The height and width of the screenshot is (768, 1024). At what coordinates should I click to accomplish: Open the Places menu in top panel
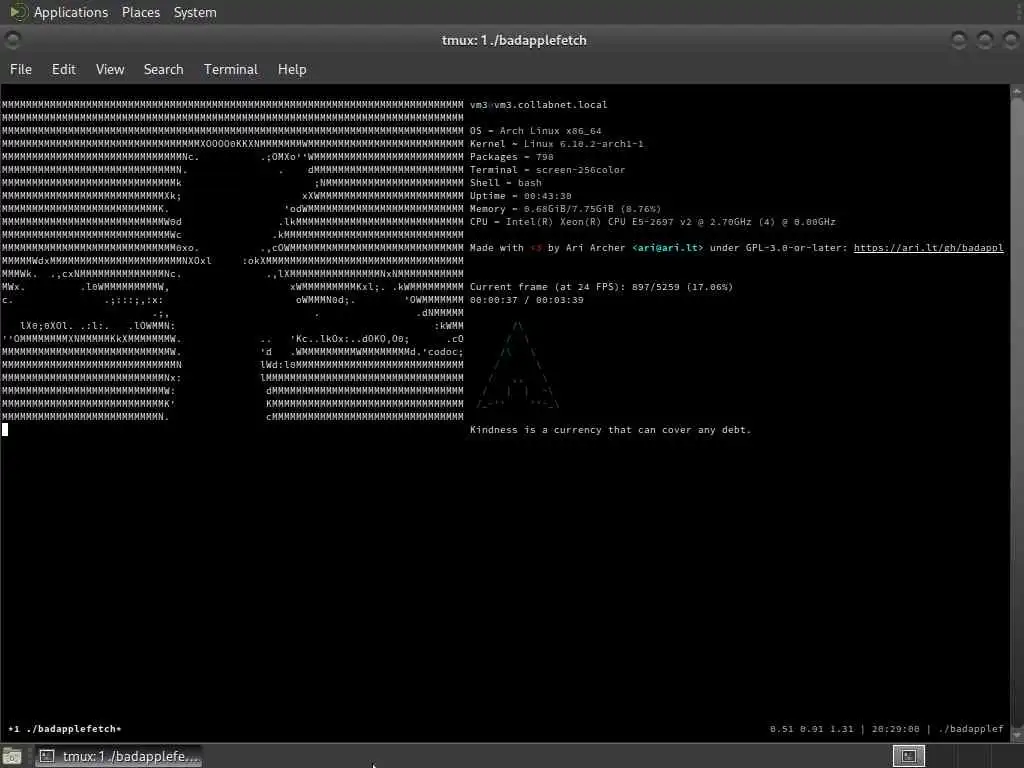point(140,12)
